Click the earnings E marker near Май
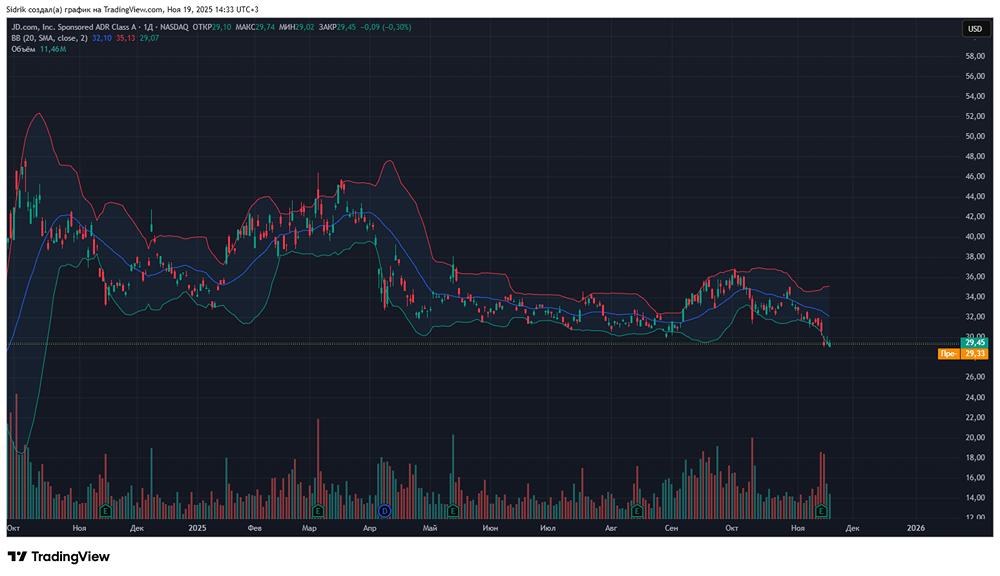The height and width of the screenshot is (576, 1000). [453, 511]
